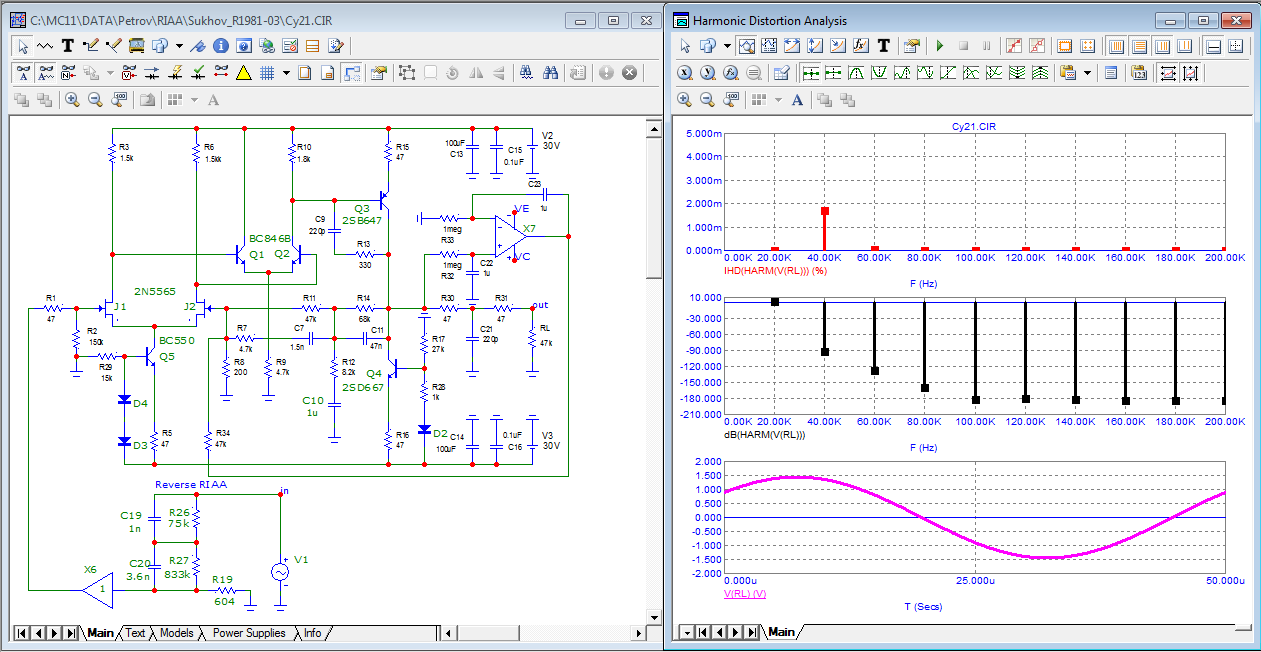Click the V(RL) waveform label

(744, 594)
